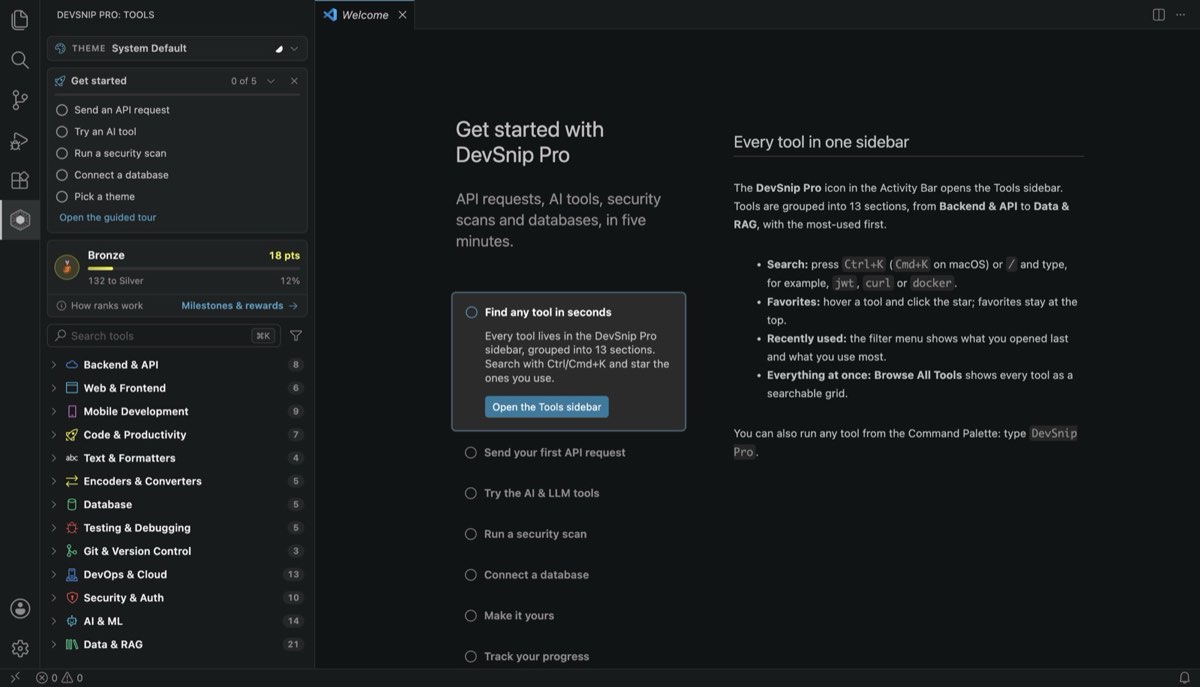This screenshot has width=1200, height=687.
Task: Focus the Search tools input field
Action: pos(164,336)
